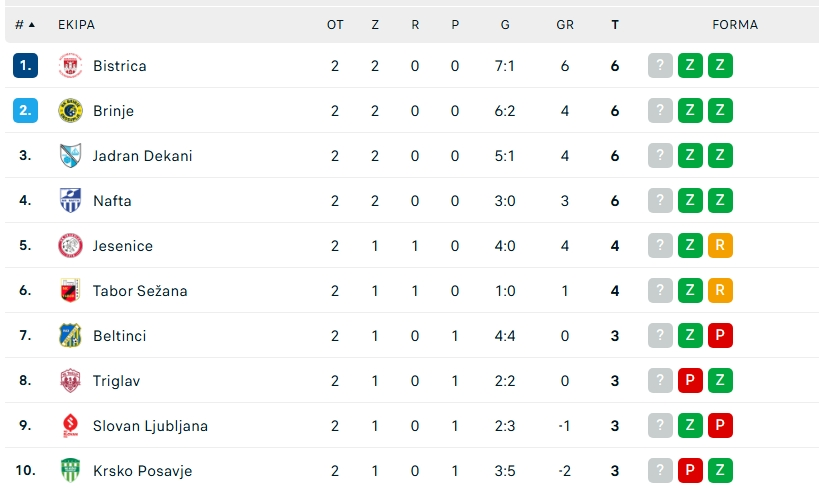Click the Nafta club badge

coord(70,201)
